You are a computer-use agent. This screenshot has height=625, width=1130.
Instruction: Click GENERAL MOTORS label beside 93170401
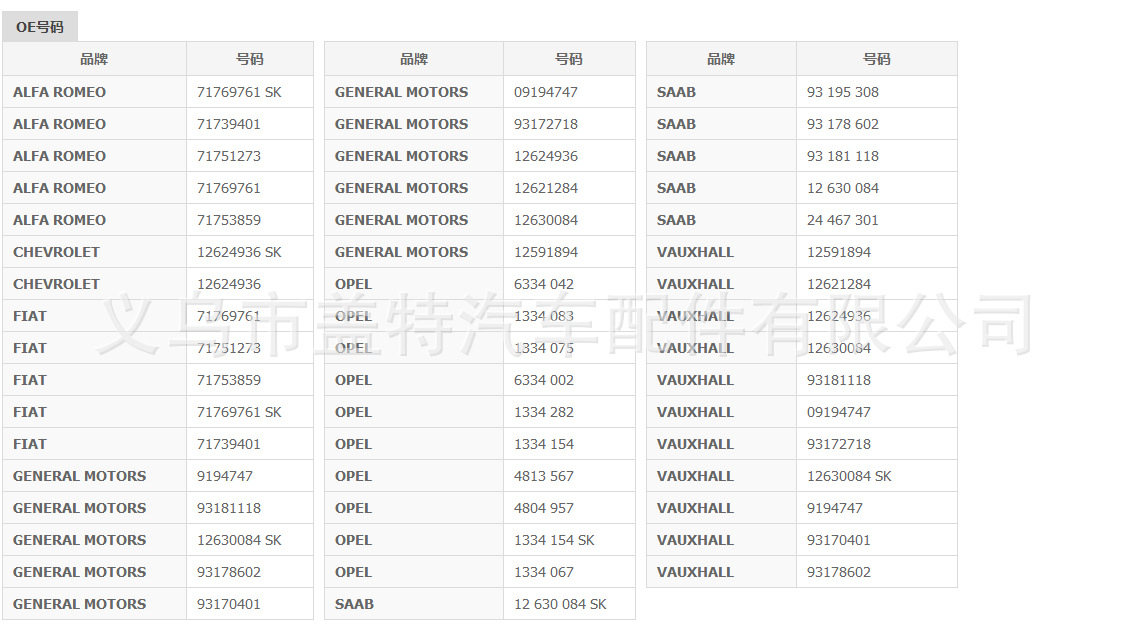(x=79, y=604)
